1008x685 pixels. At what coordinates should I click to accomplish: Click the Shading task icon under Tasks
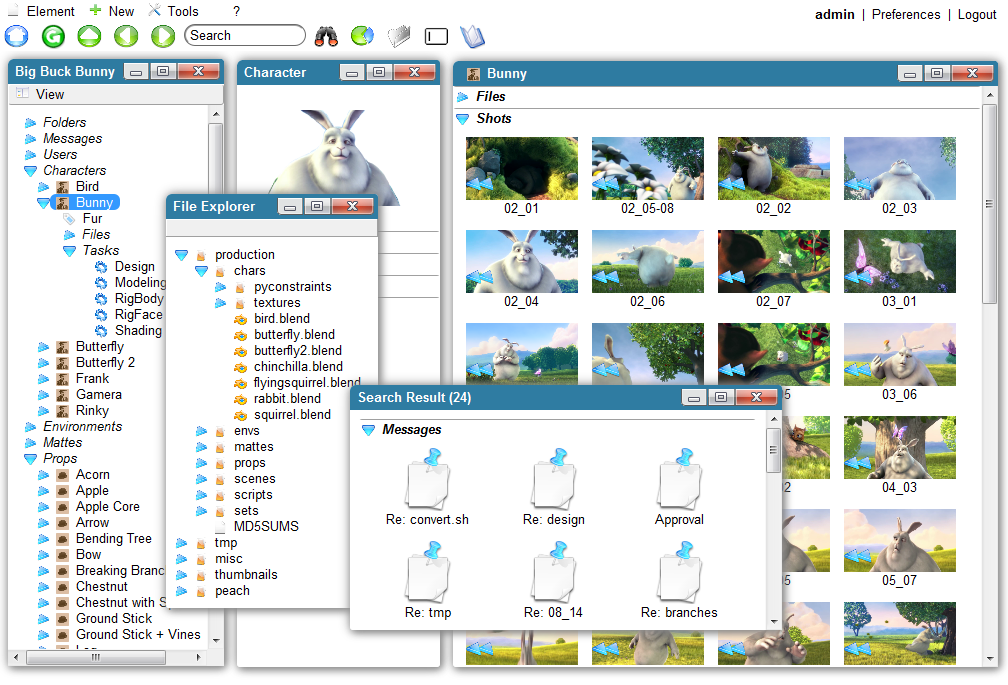click(101, 331)
